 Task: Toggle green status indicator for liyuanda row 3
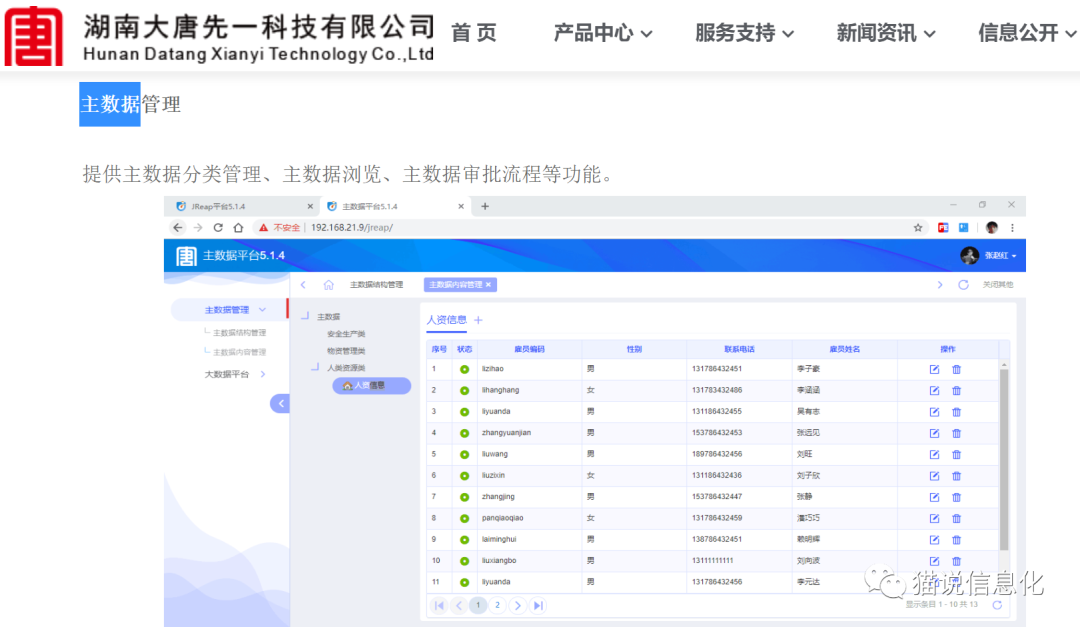[464, 412]
